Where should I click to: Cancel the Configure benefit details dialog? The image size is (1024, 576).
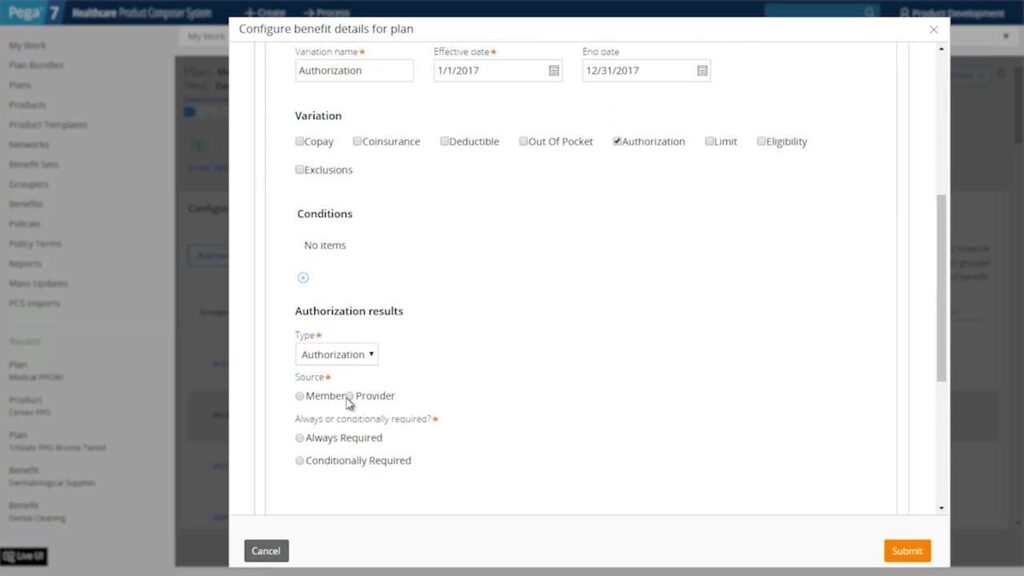pyautogui.click(x=266, y=550)
